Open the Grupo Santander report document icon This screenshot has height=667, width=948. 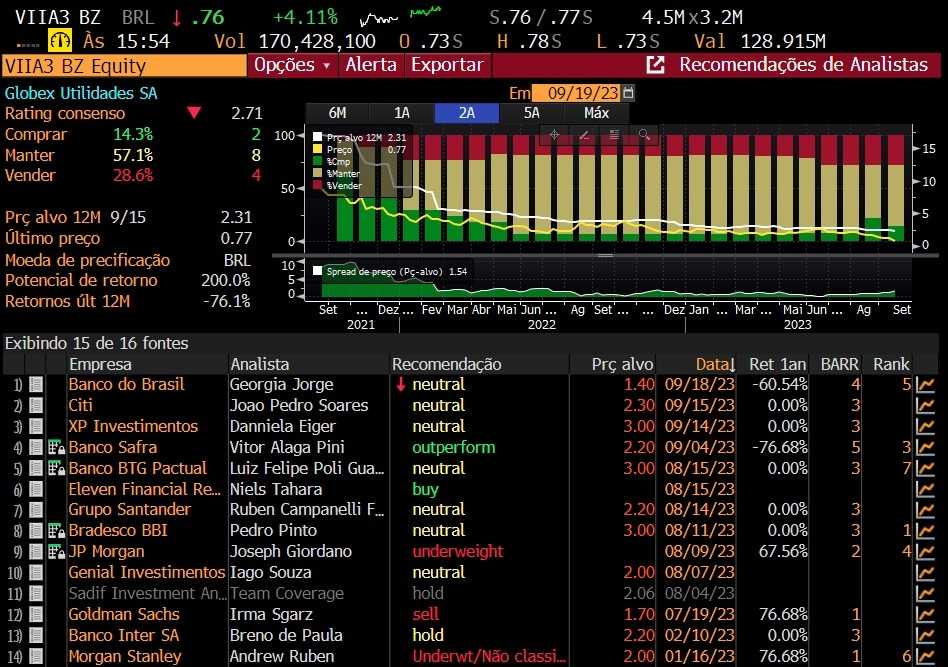point(36,510)
